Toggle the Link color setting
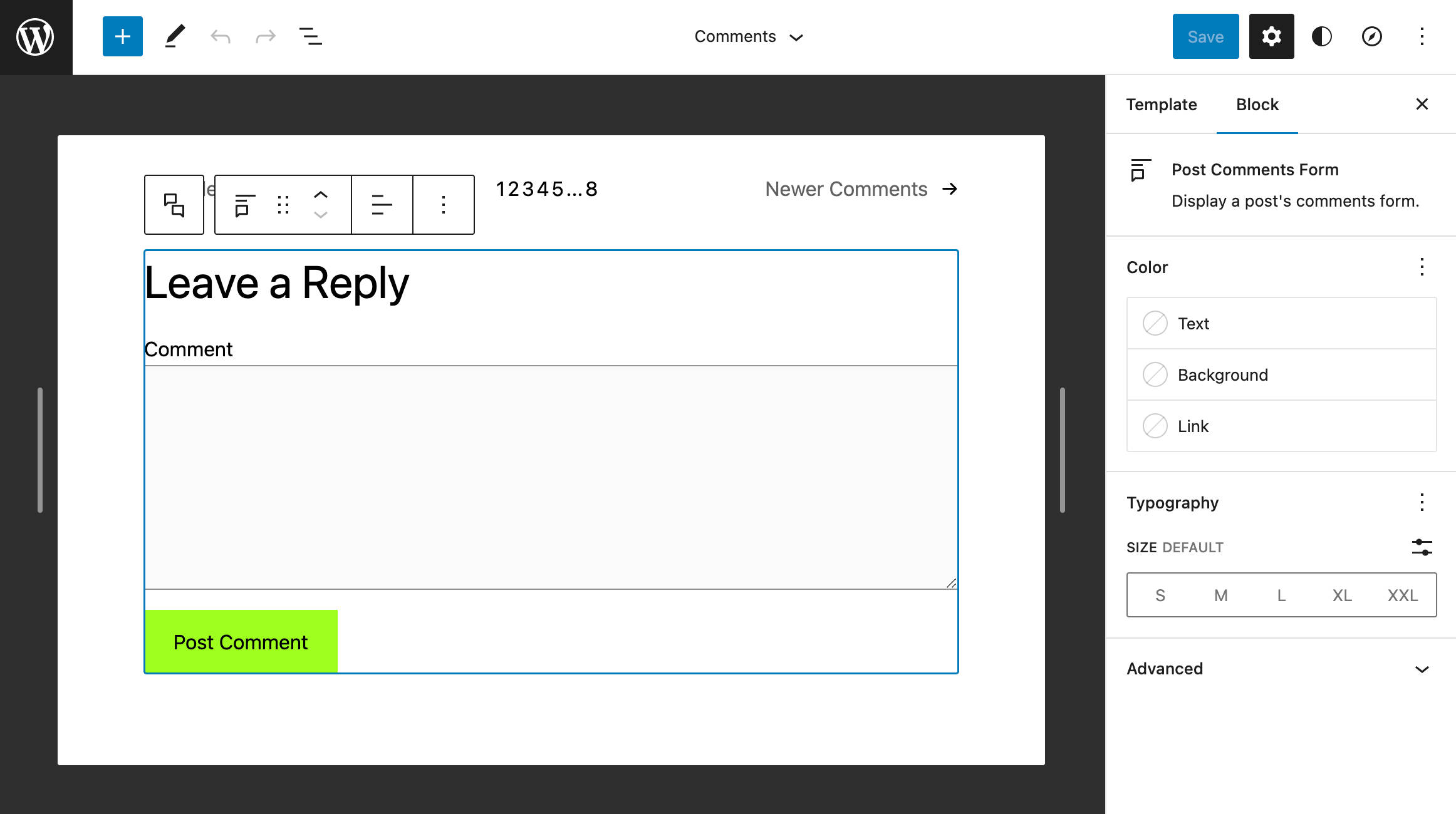 pos(1155,426)
